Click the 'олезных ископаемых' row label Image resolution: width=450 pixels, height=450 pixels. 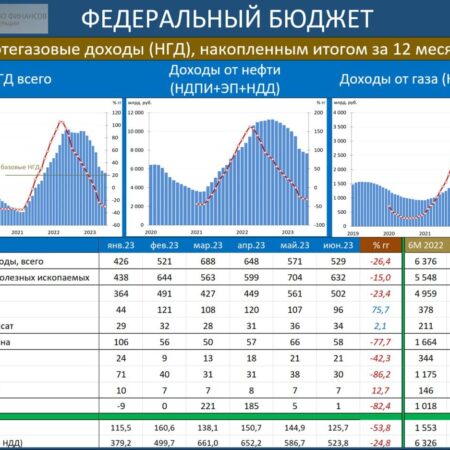(45, 278)
